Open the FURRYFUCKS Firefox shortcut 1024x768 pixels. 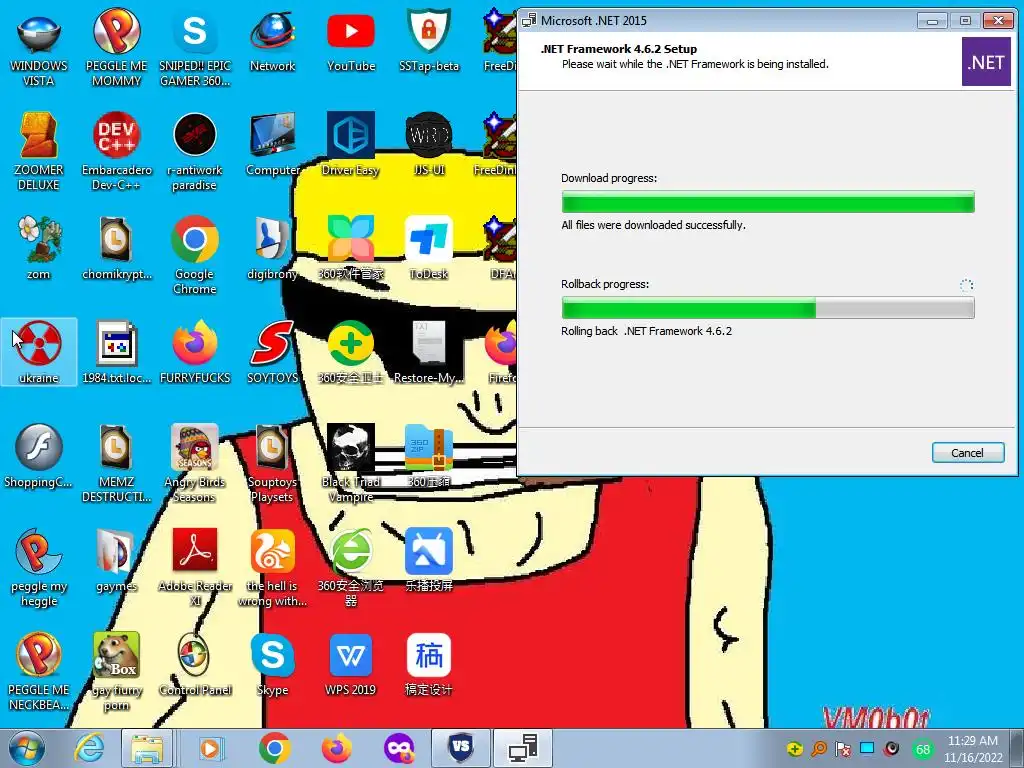[x=195, y=351]
